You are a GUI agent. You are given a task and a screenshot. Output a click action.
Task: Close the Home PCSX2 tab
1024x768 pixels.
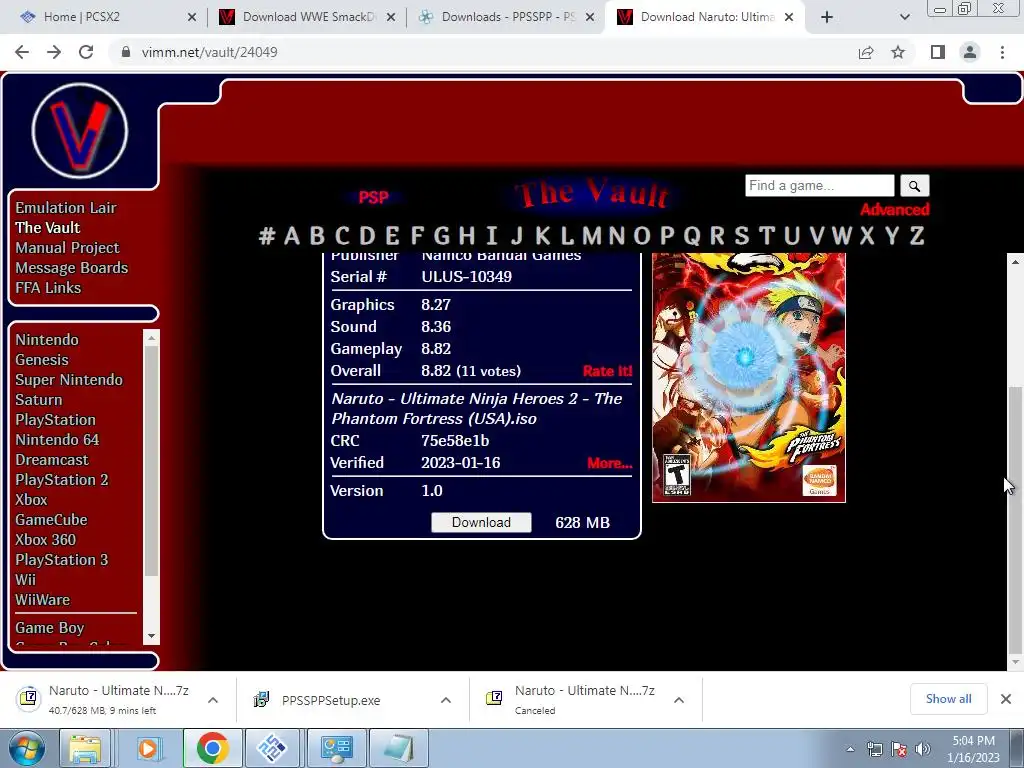coord(192,17)
